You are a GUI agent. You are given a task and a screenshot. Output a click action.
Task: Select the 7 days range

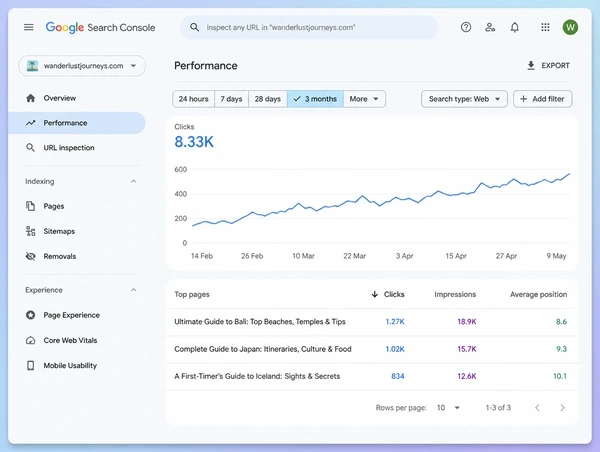232,99
